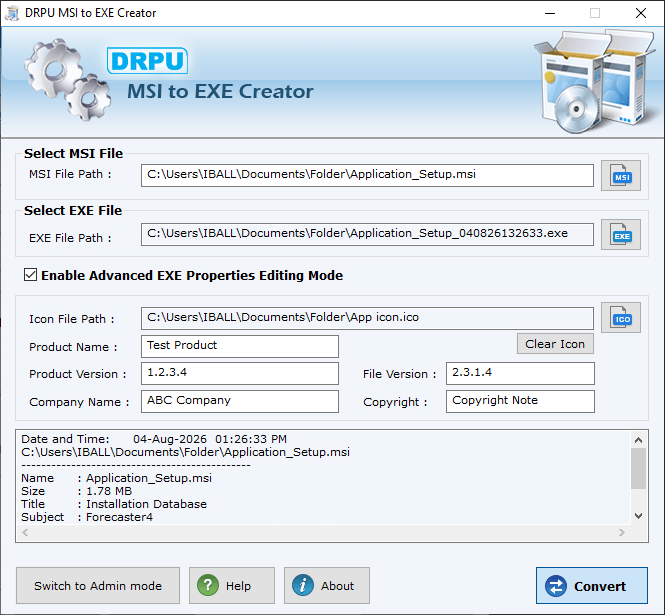
Task: Click log line 'Subject : Forecaster4'
Action: [x=87, y=517]
